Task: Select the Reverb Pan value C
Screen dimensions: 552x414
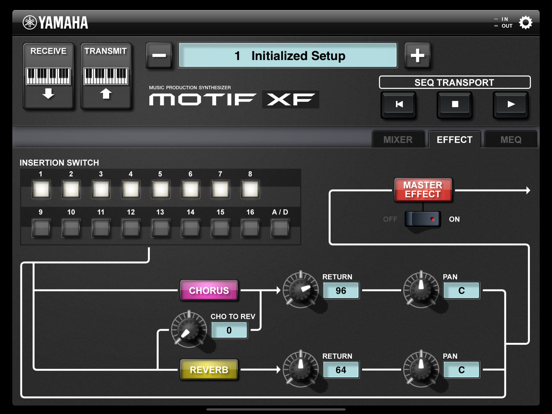Action: [x=461, y=370]
